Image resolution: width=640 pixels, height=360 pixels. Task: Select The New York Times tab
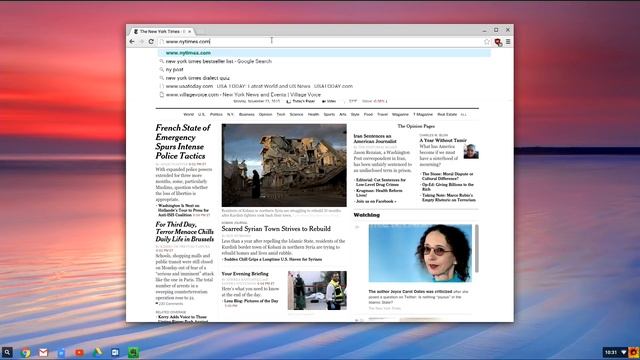[x=162, y=31]
